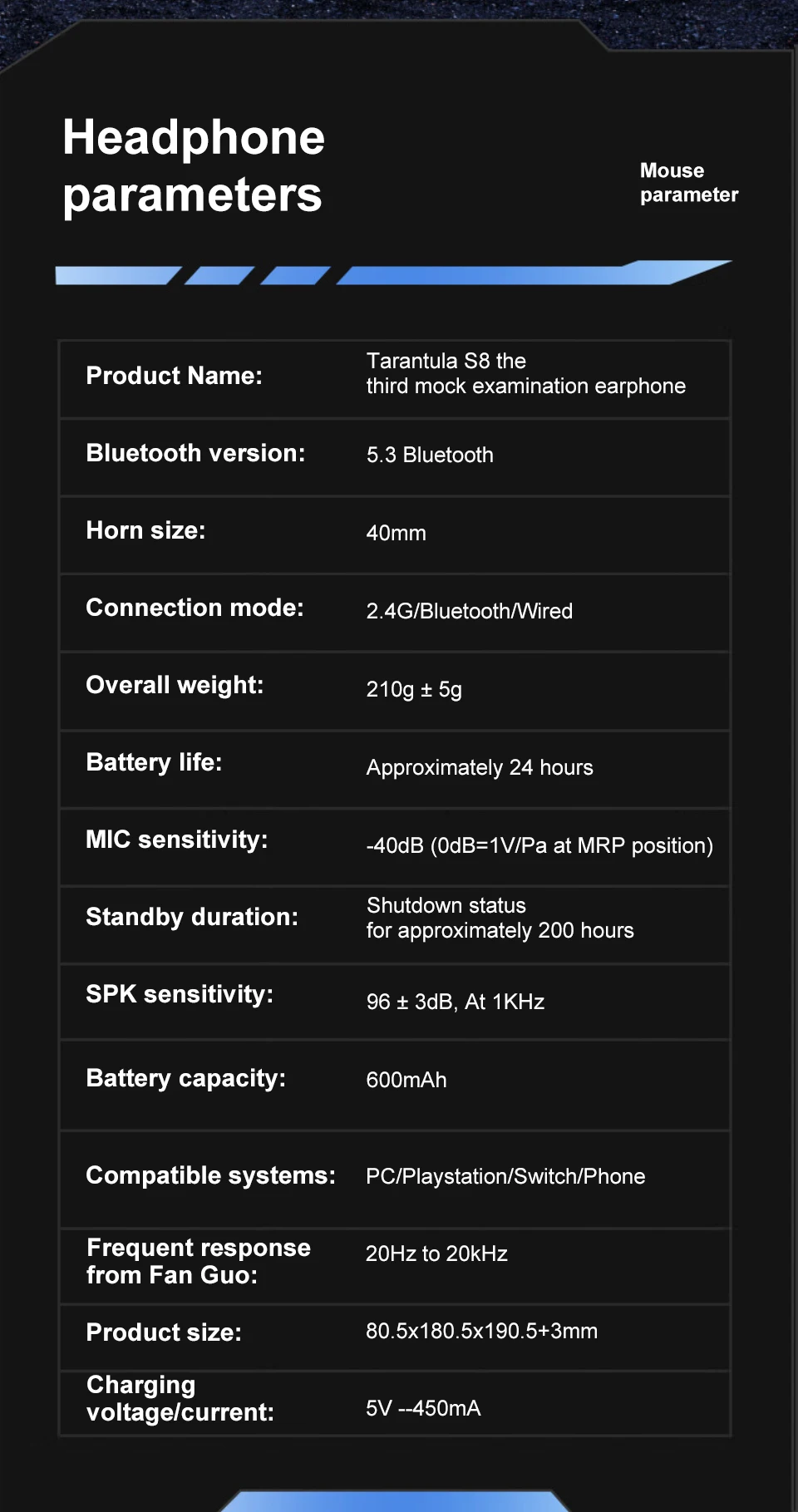Click the PC/Playstation/Switch/Phone compatibility value
798x1512 pixels.
click(x=505, y=1176)
